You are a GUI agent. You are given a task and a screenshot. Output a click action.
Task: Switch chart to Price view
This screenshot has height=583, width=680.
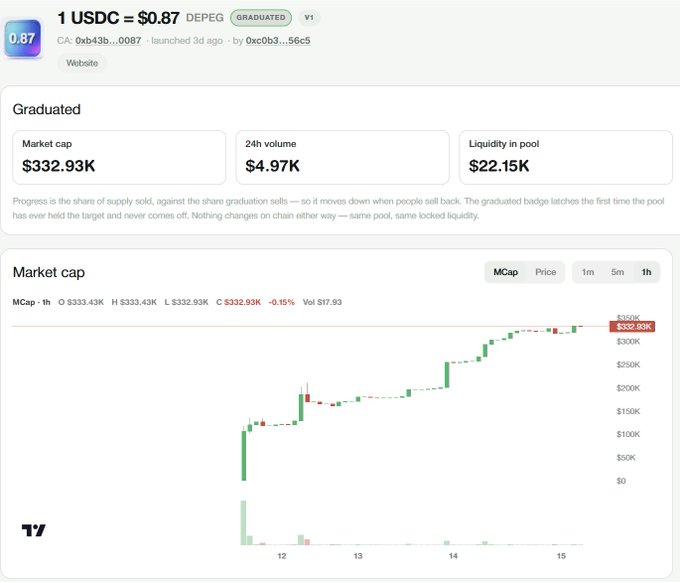(546, 272)
